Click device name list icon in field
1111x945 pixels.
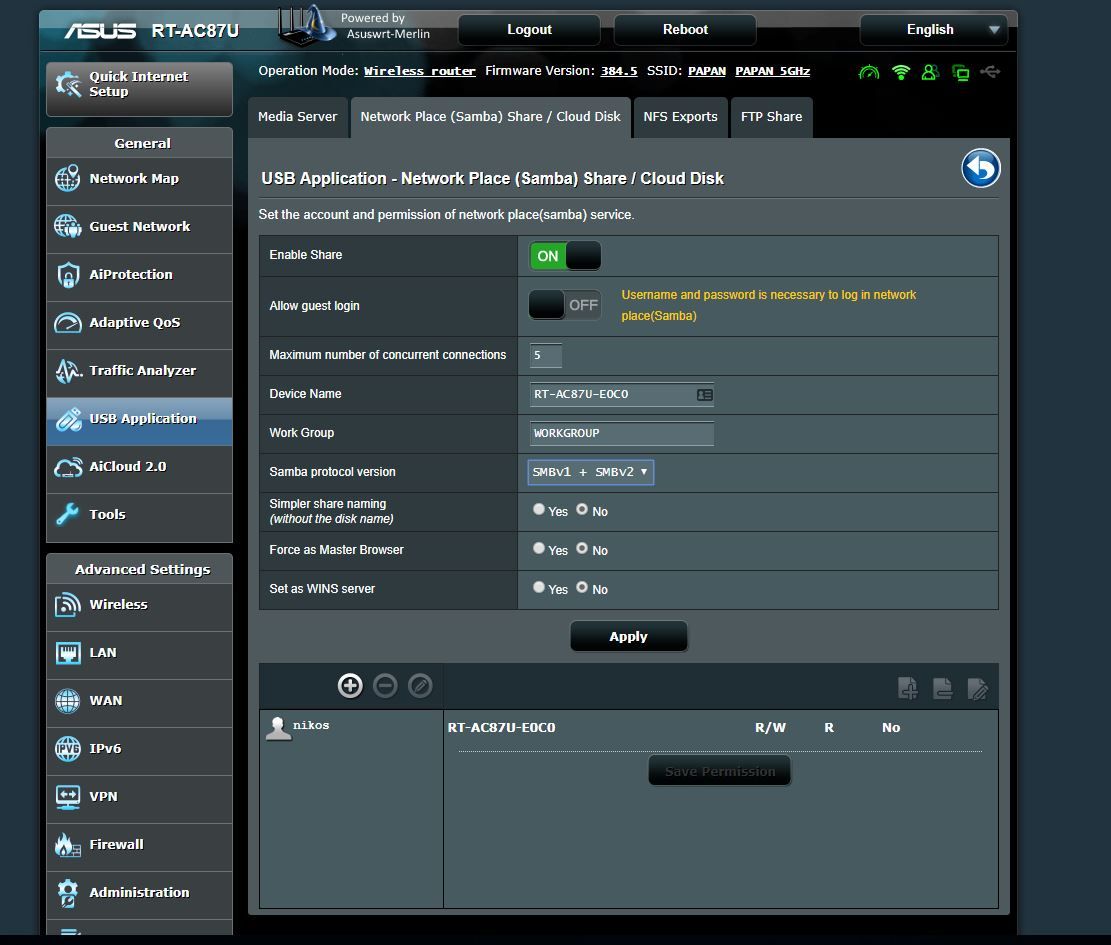[704, 395]
